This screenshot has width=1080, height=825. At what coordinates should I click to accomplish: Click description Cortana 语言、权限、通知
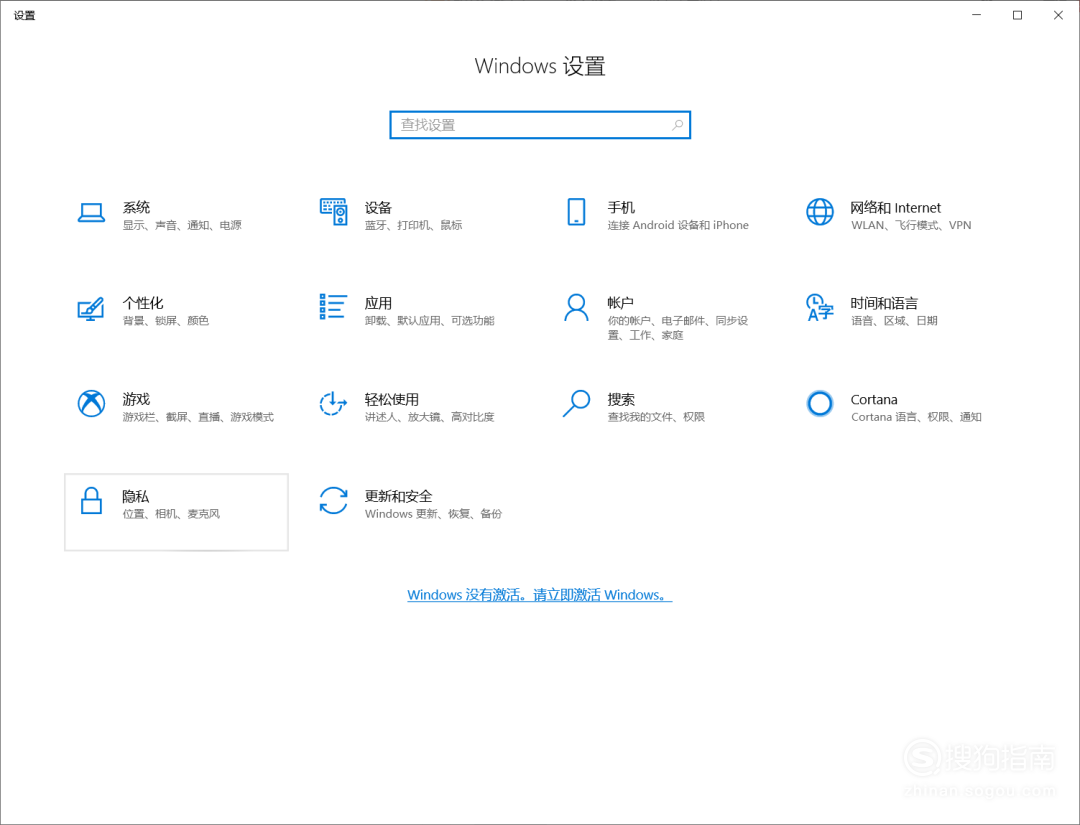tap(916, 417)
